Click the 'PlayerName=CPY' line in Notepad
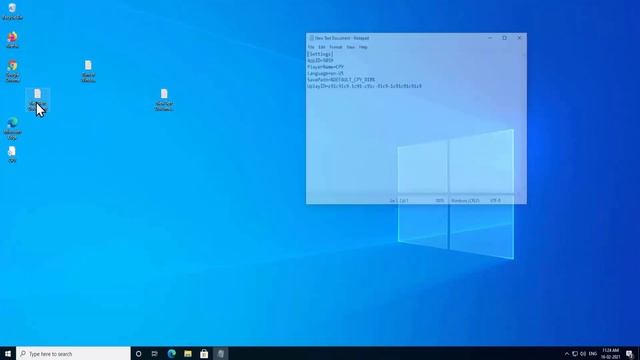 tap(326, 67)
